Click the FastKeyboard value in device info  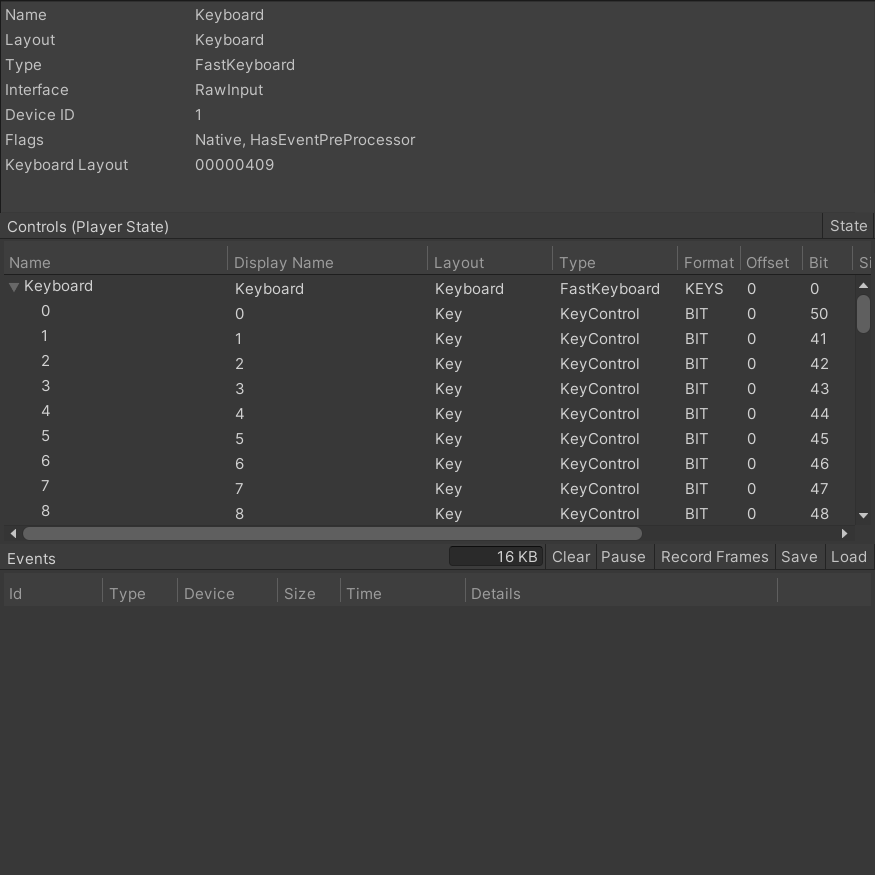(244, 65)
